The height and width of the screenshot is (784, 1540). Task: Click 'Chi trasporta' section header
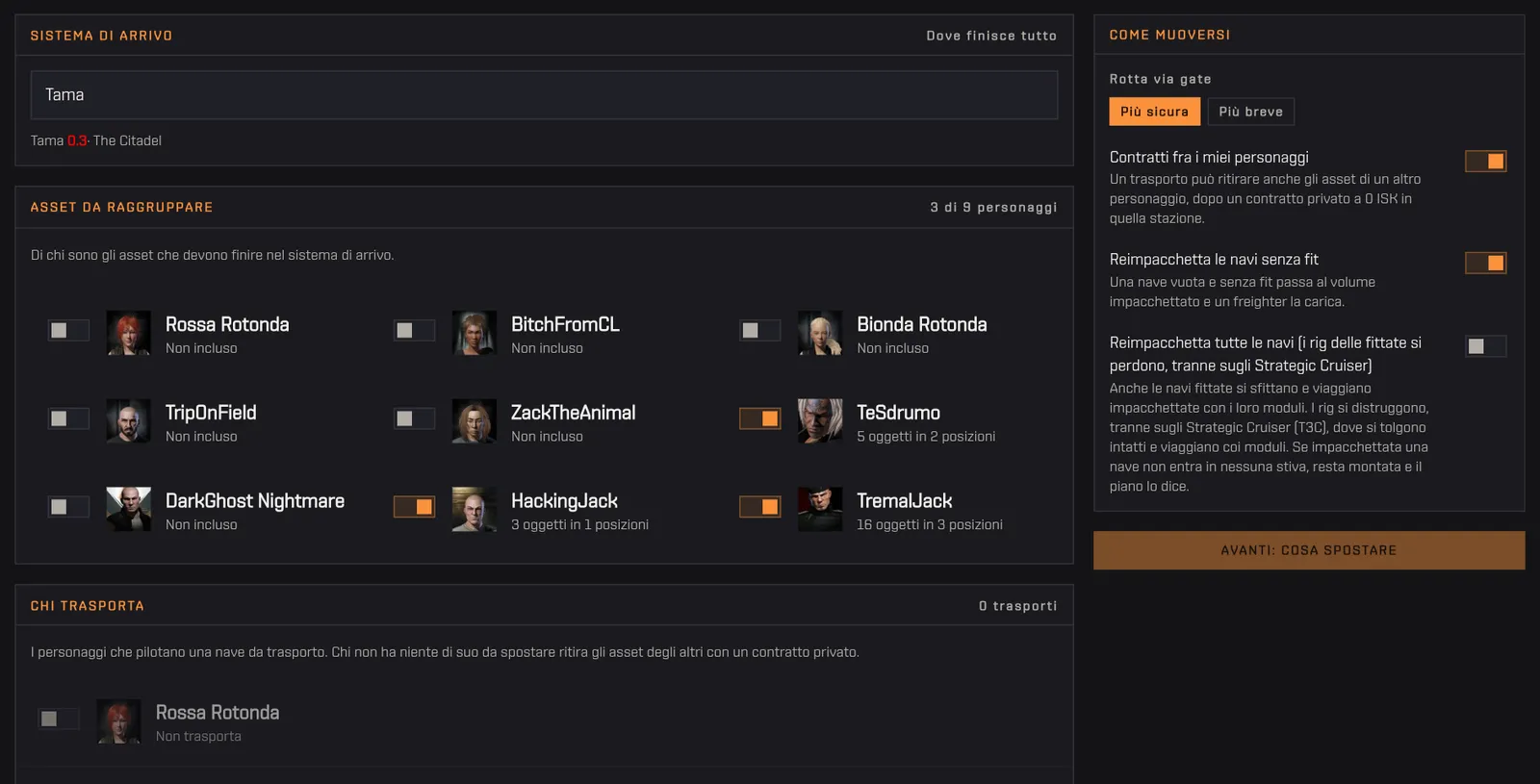pyautogui.click(x=87, y=606)
